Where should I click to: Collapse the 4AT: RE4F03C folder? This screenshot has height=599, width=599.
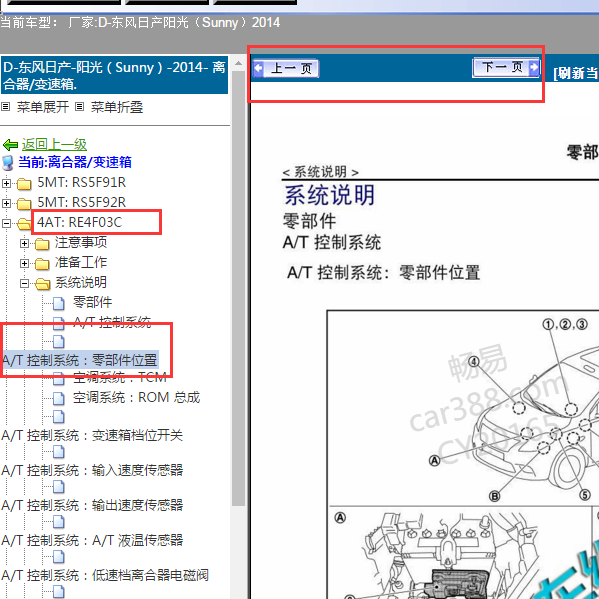(6, 223)
